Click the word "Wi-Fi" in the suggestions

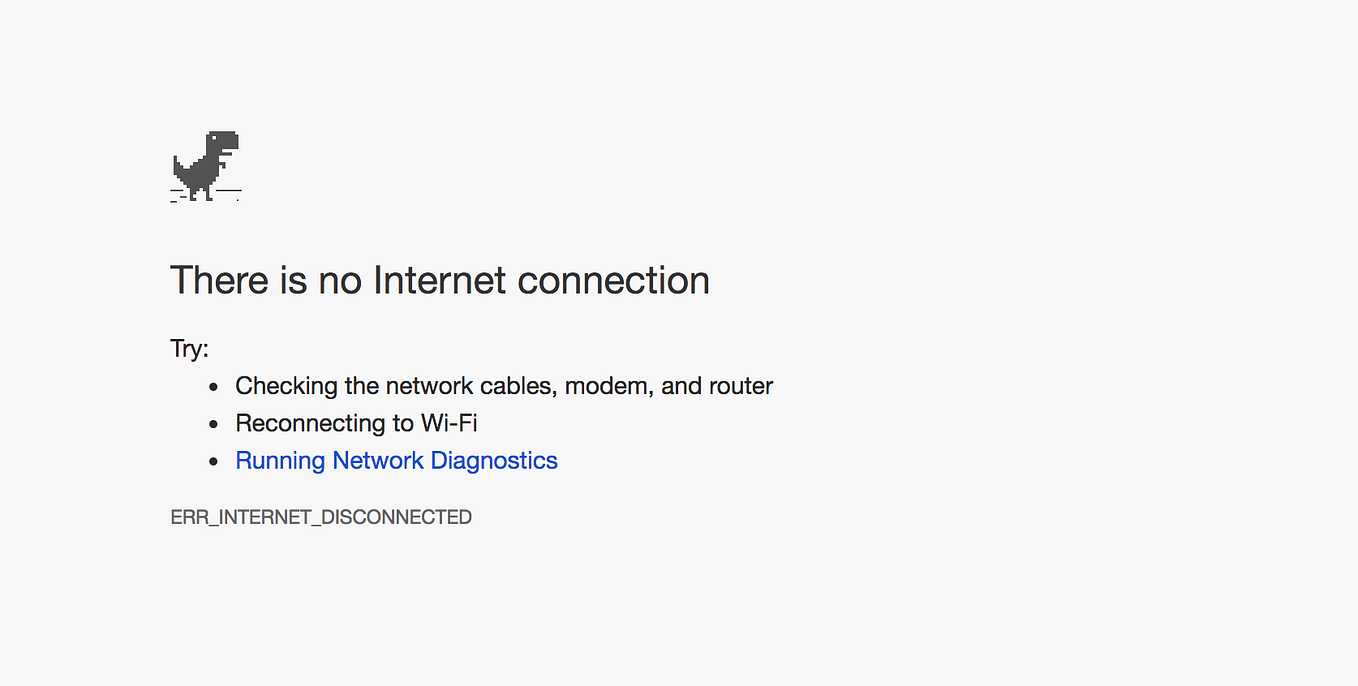[449, 423]
